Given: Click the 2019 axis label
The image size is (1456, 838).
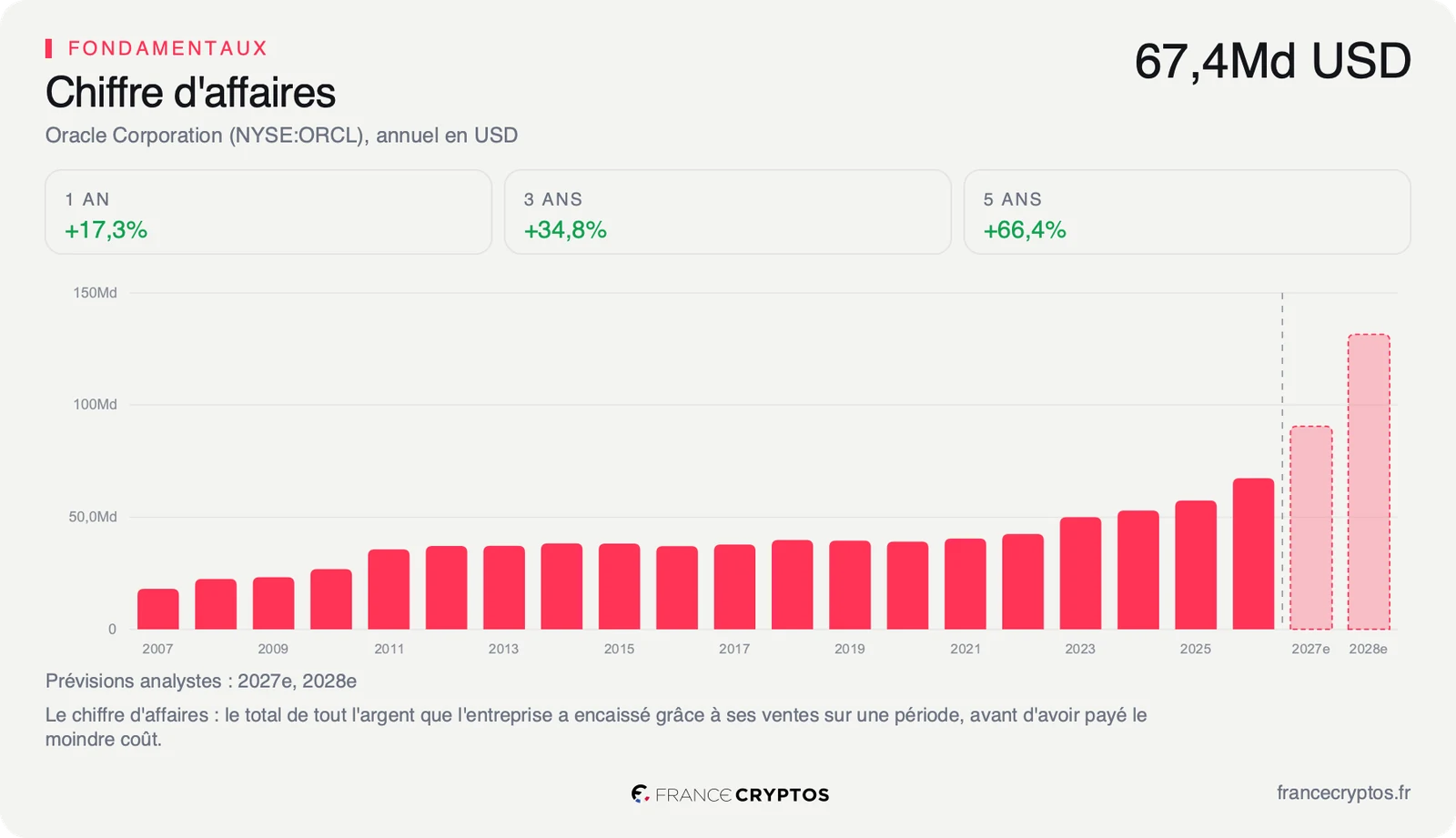Looking at the screenshot, I should [850, 649].
